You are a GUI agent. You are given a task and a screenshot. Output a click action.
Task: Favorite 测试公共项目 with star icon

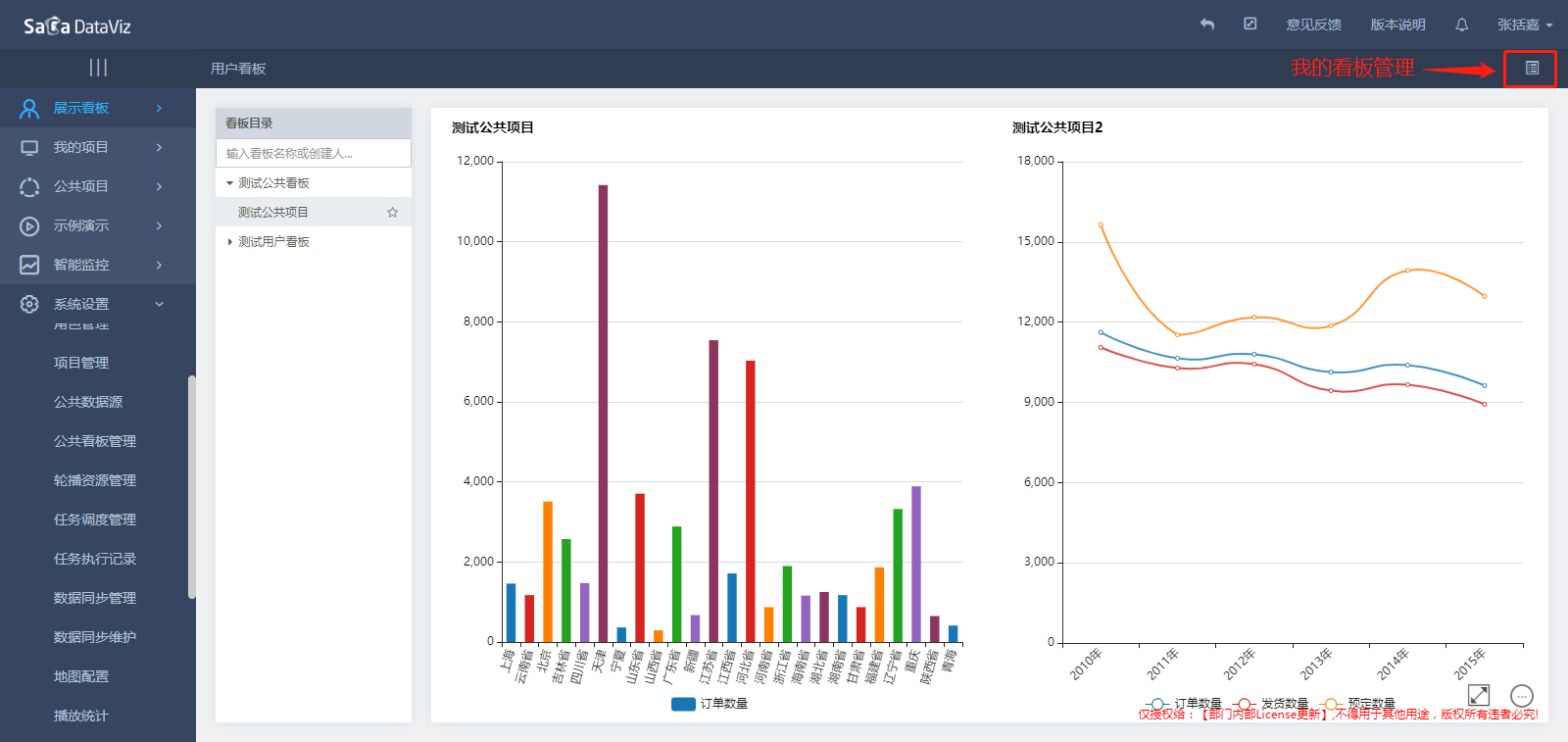393,212
